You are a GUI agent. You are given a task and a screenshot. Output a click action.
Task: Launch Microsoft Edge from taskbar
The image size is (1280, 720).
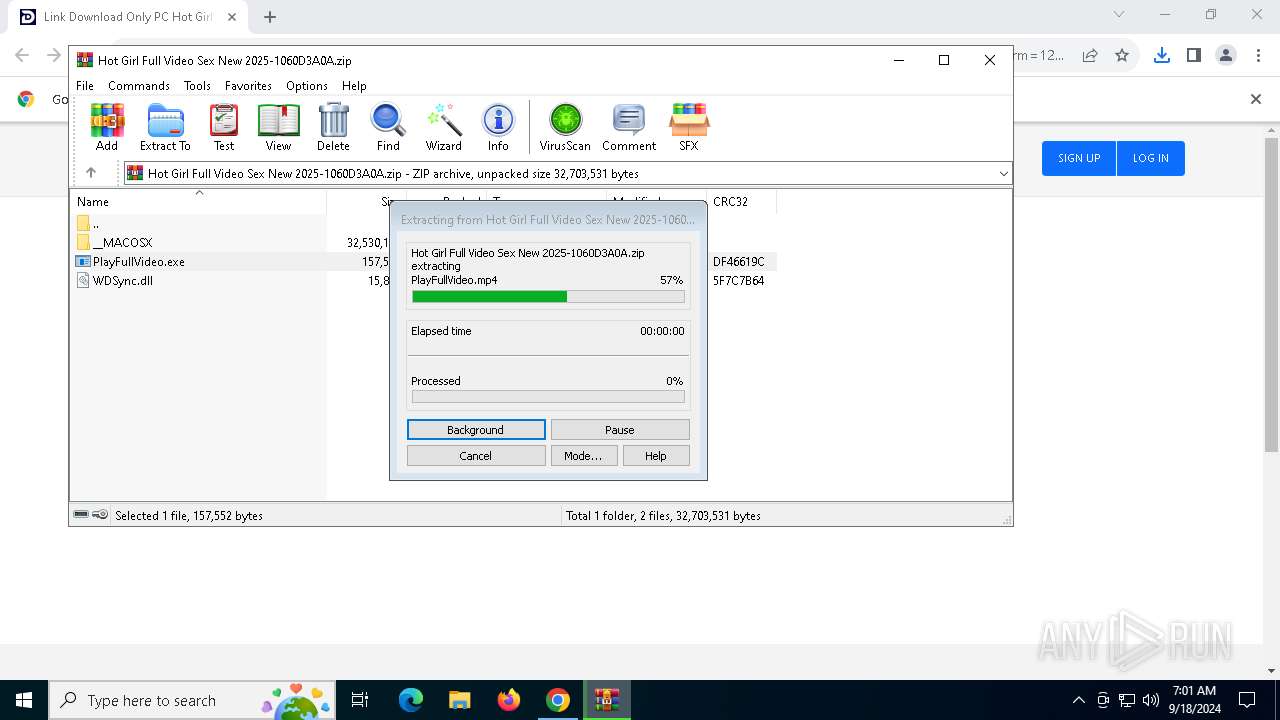click(x=411, y=700)
